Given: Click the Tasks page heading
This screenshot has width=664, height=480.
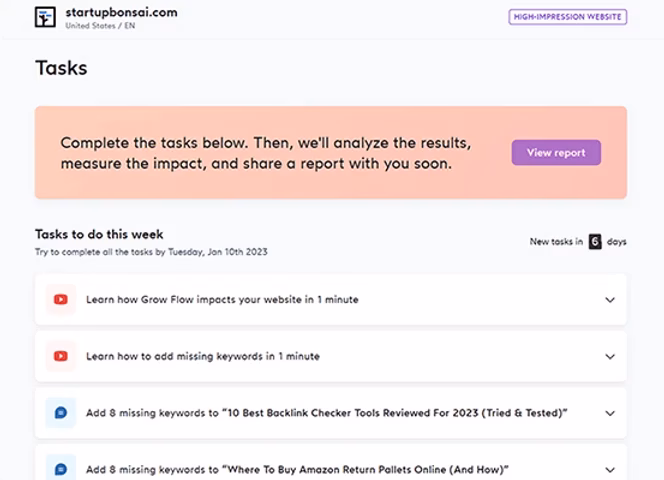Looking at the screenshot, I should pos(61,68).
